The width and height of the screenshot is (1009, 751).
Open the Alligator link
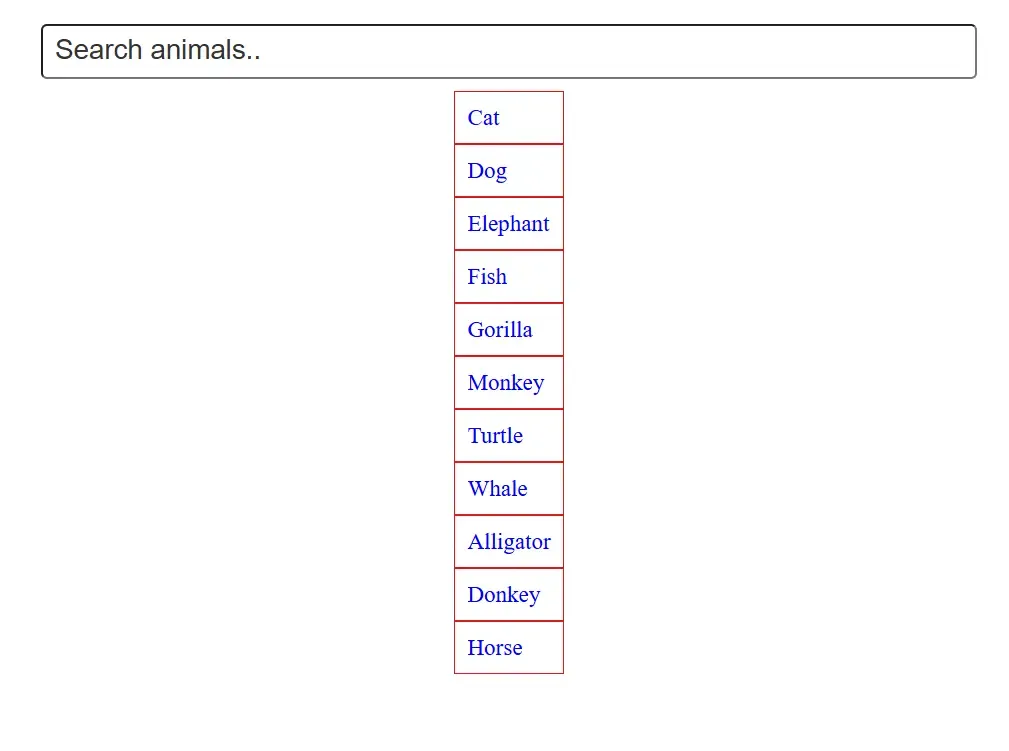pyautogui.click(x=509, y=542)
